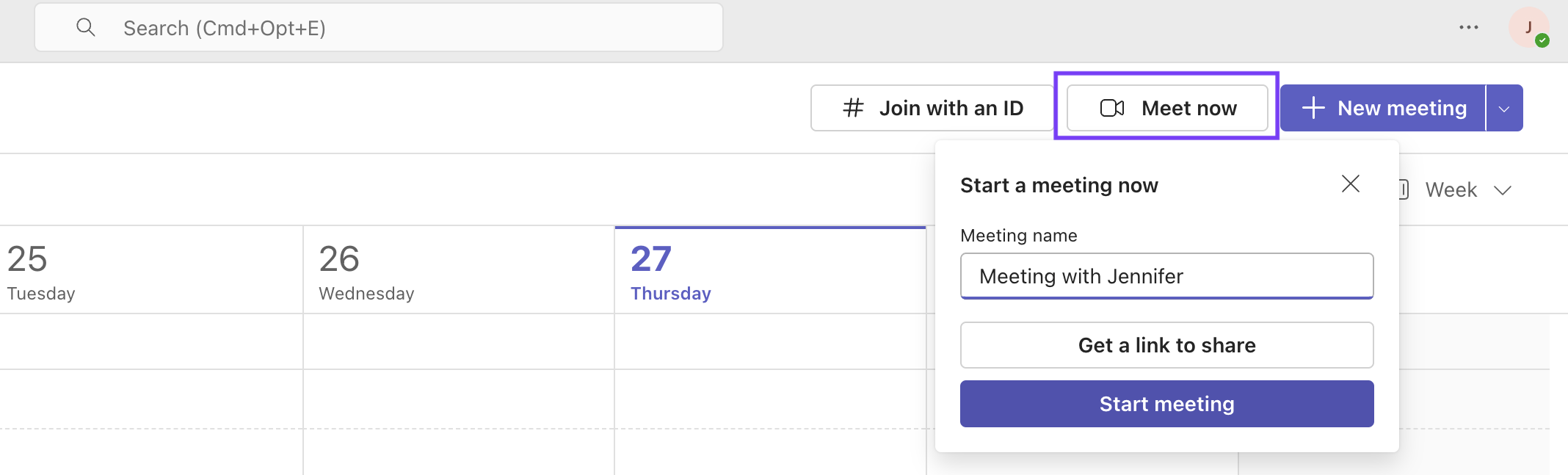Click the plus icon on New meeting
This screenshot has width=1568, height=475.
click(x=1313, y=107)
